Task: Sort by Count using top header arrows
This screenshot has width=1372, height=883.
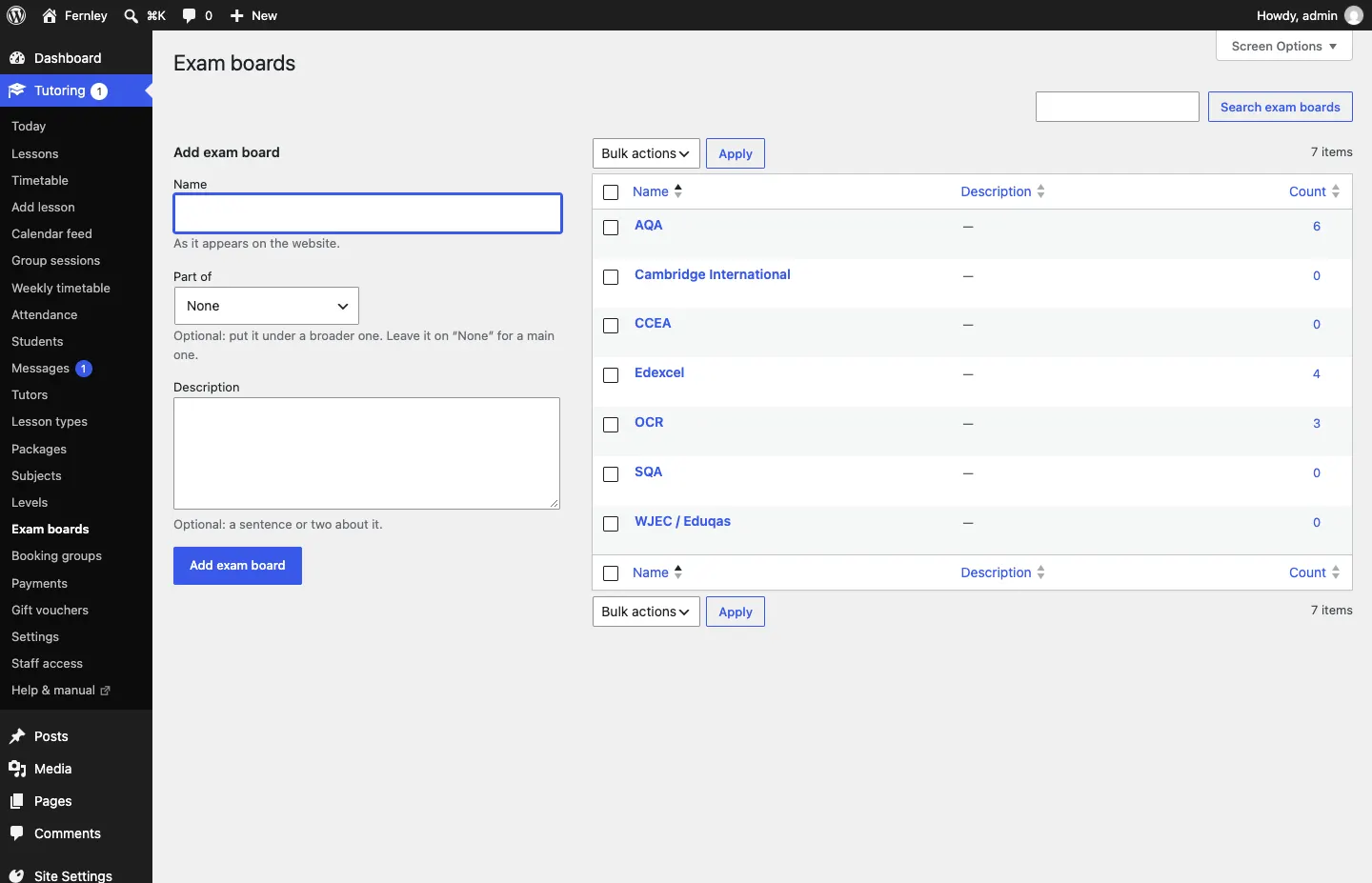Action: point(1336,191)
